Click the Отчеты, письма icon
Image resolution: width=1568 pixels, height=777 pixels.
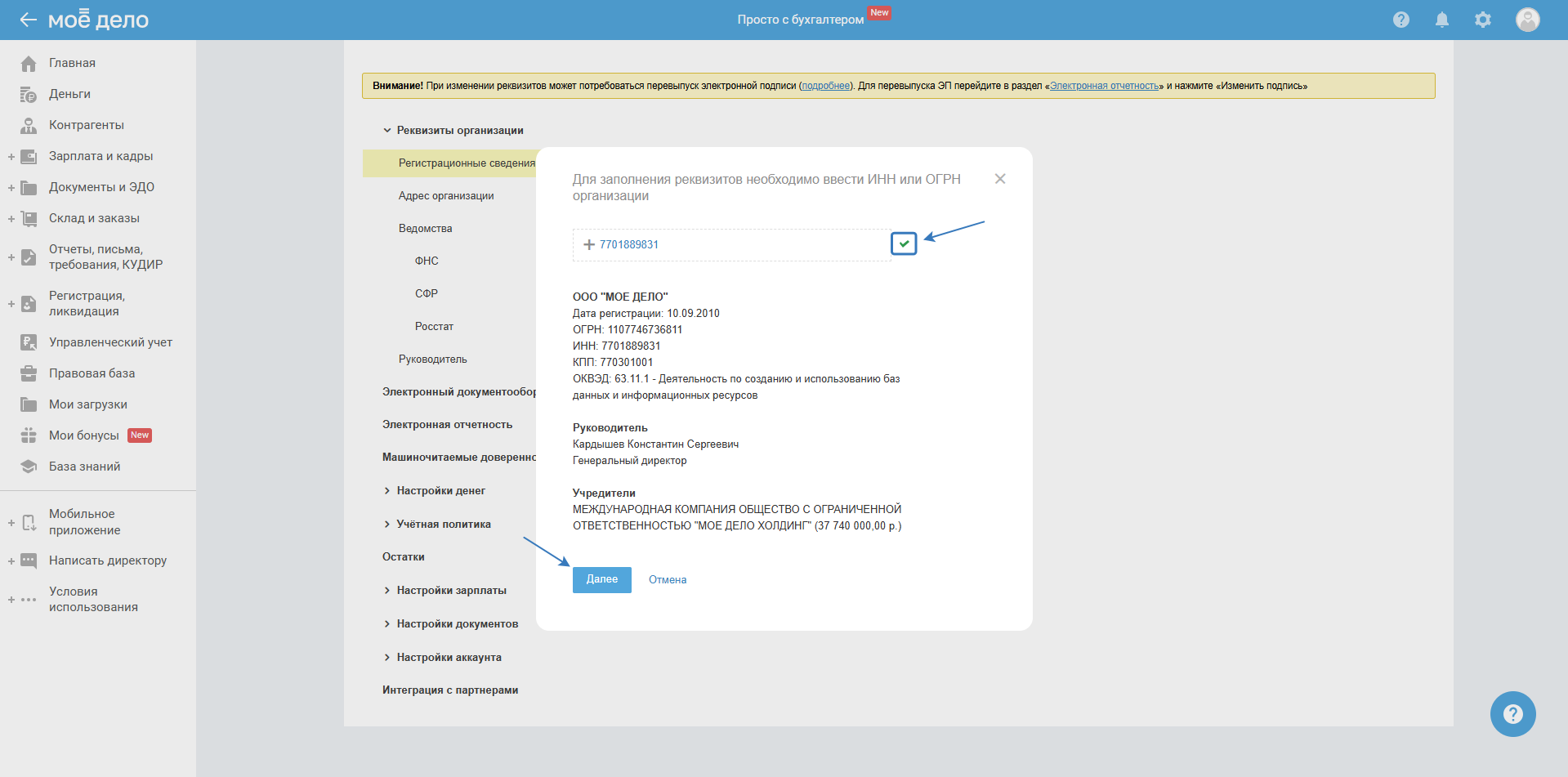pyautogui.click(x=29, y=257)
